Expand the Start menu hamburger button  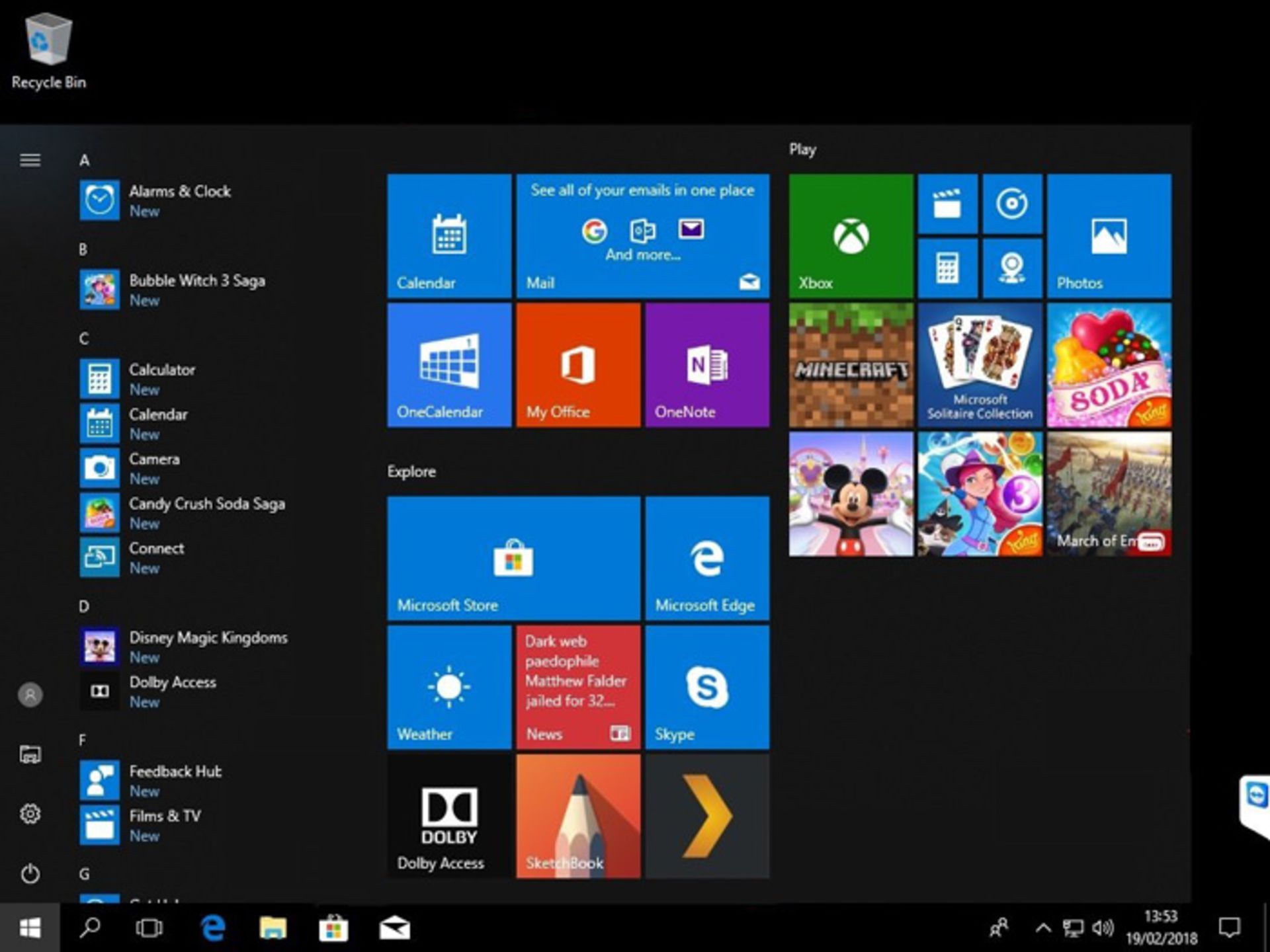coord(30,160)
